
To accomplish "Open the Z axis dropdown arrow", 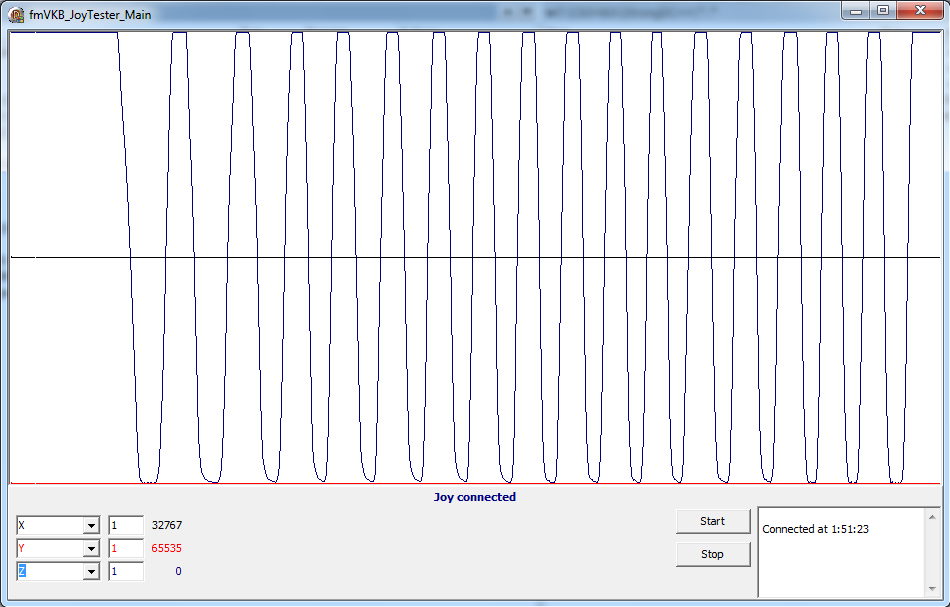I will pyautogui.click(x=91, y=571).
